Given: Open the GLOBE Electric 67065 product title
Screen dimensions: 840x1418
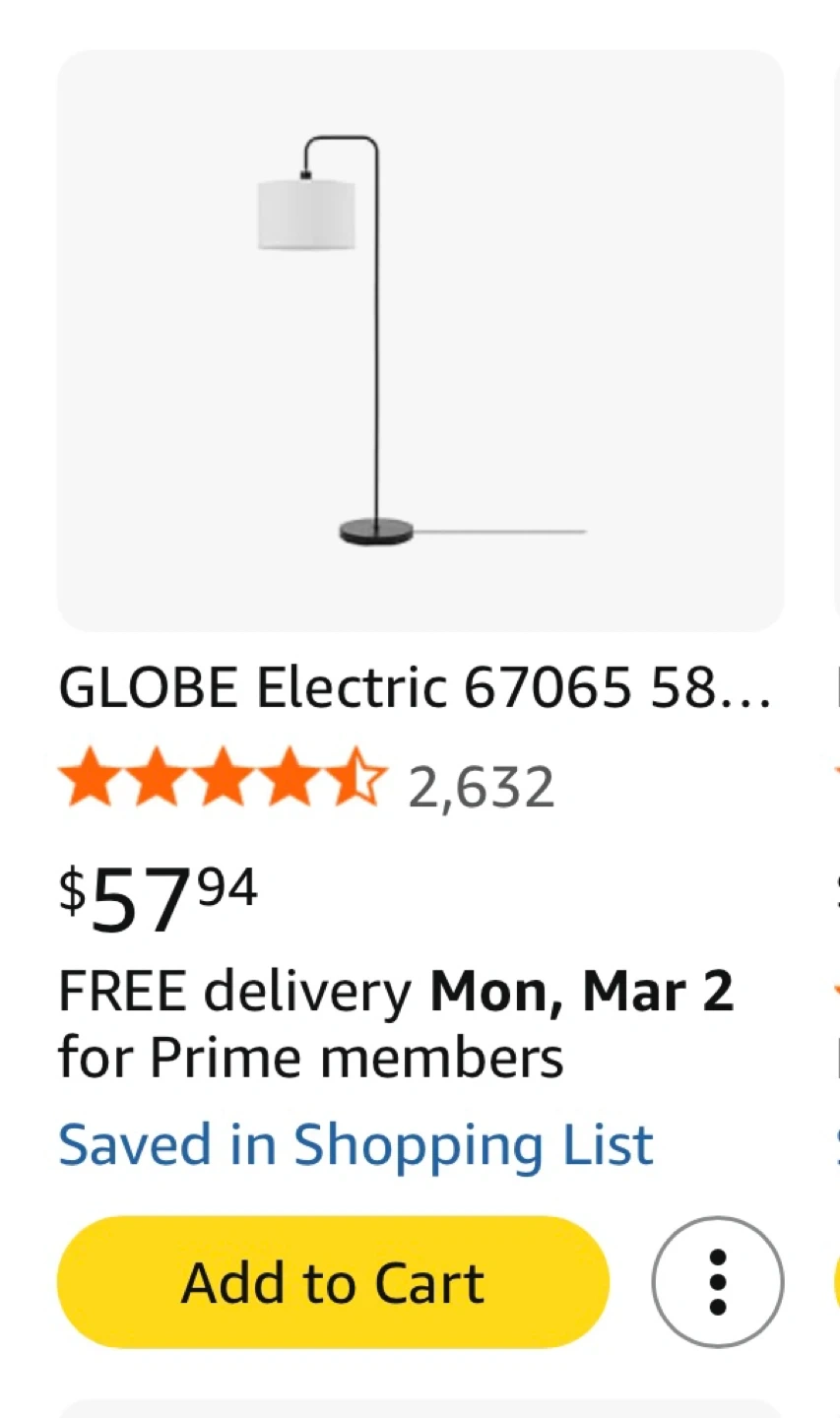Looking at the screenshot, I should [x=415, y=687].
